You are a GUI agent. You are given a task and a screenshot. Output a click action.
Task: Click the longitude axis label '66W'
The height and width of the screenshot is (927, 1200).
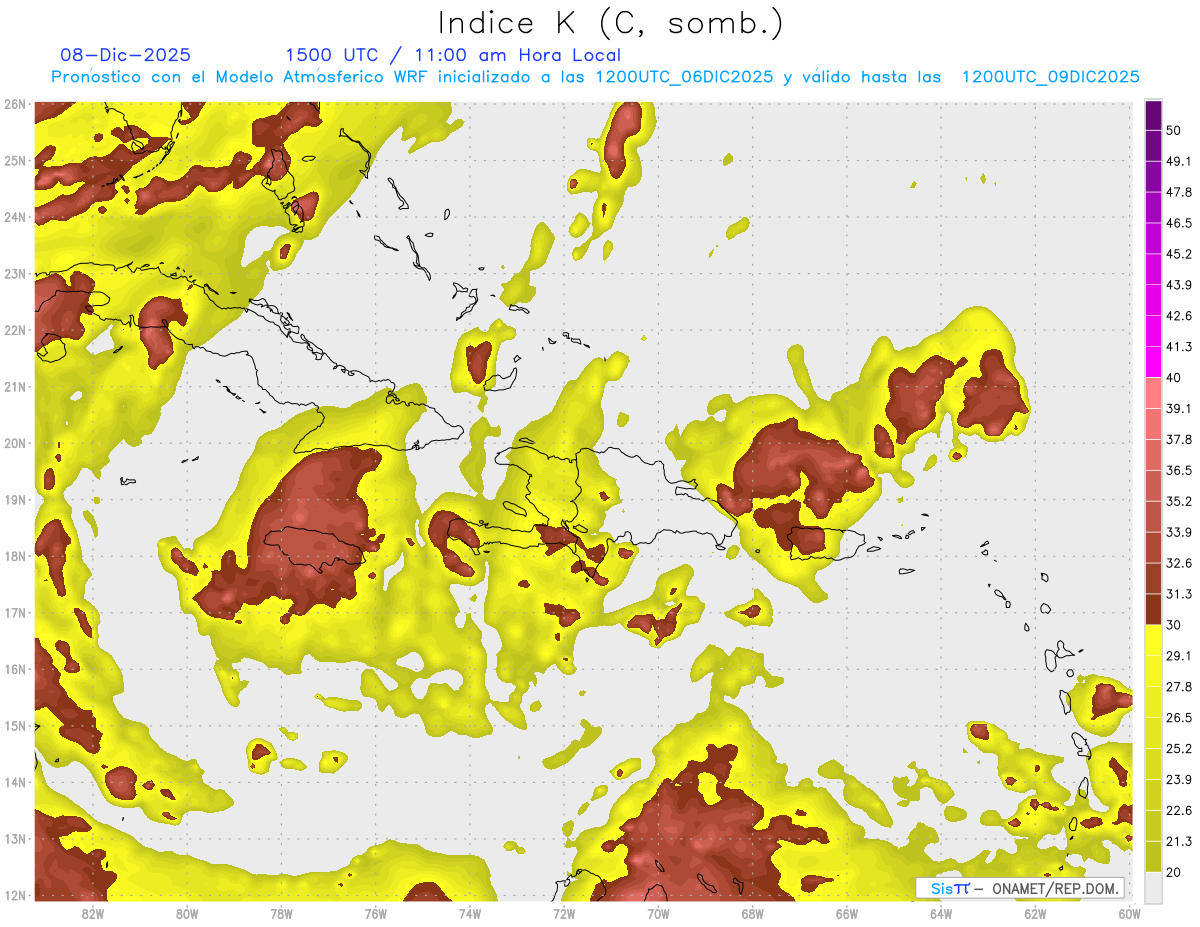tap(846, 914)
